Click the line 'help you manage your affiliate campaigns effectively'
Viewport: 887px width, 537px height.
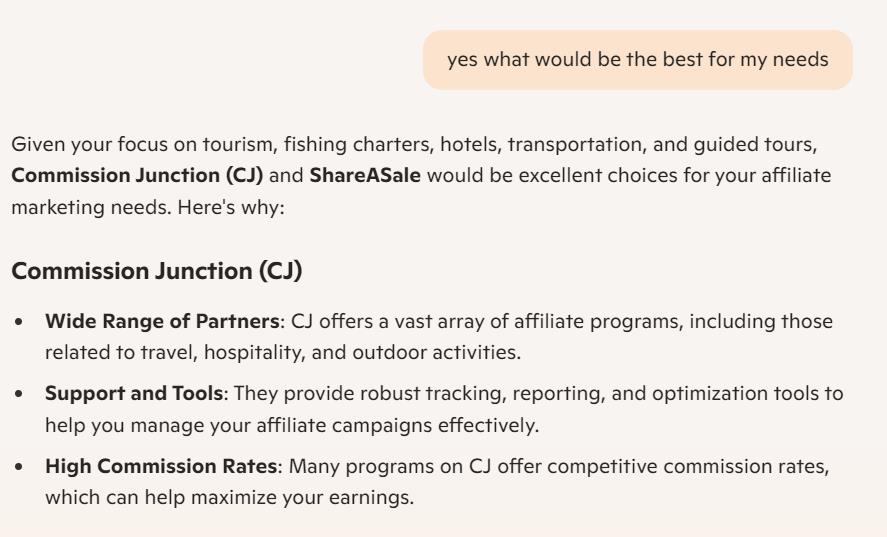click(292, 425)
